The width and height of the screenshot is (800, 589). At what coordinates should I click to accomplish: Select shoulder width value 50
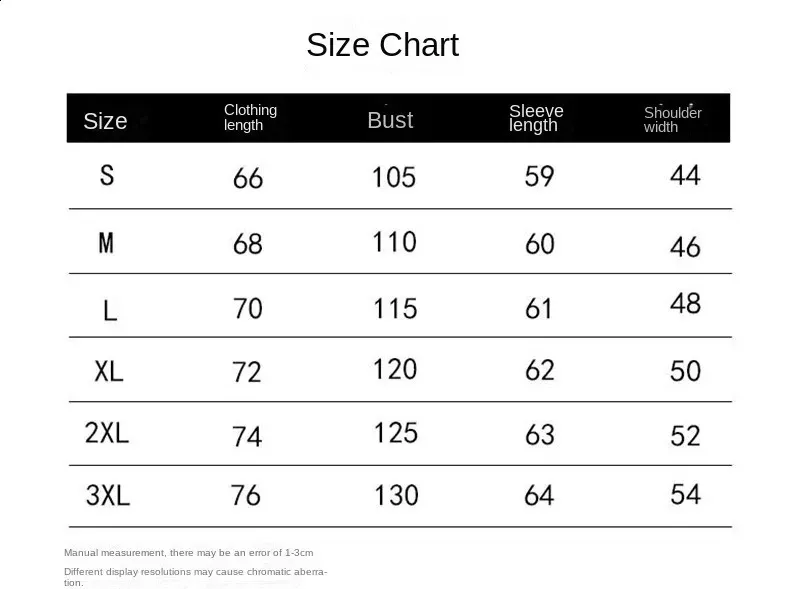coord(685,371)
